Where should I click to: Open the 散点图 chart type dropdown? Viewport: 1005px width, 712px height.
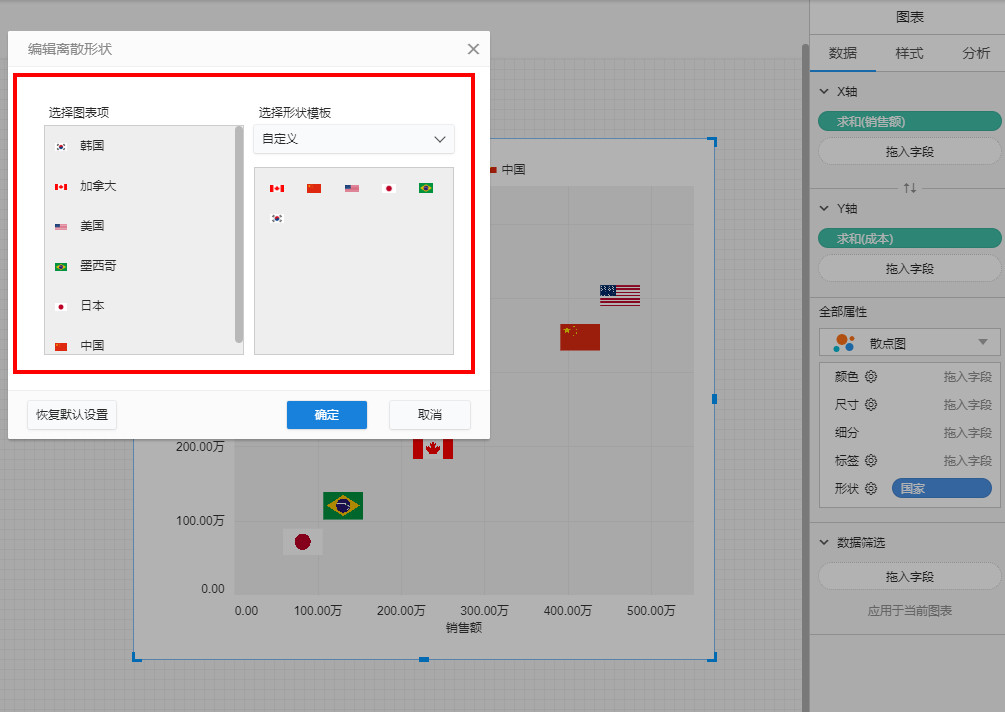pos(909,343)
